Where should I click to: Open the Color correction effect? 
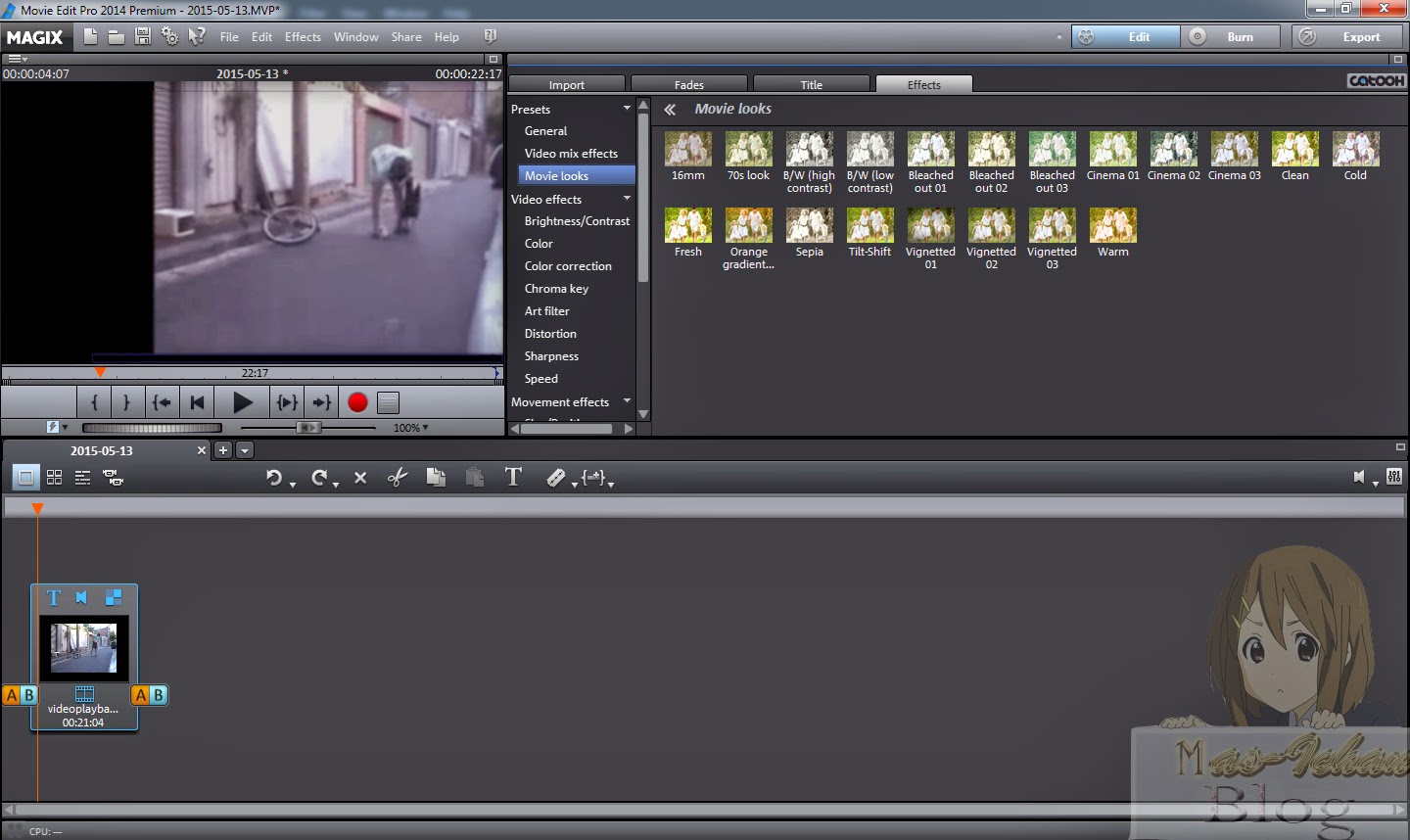click(568, 266)
